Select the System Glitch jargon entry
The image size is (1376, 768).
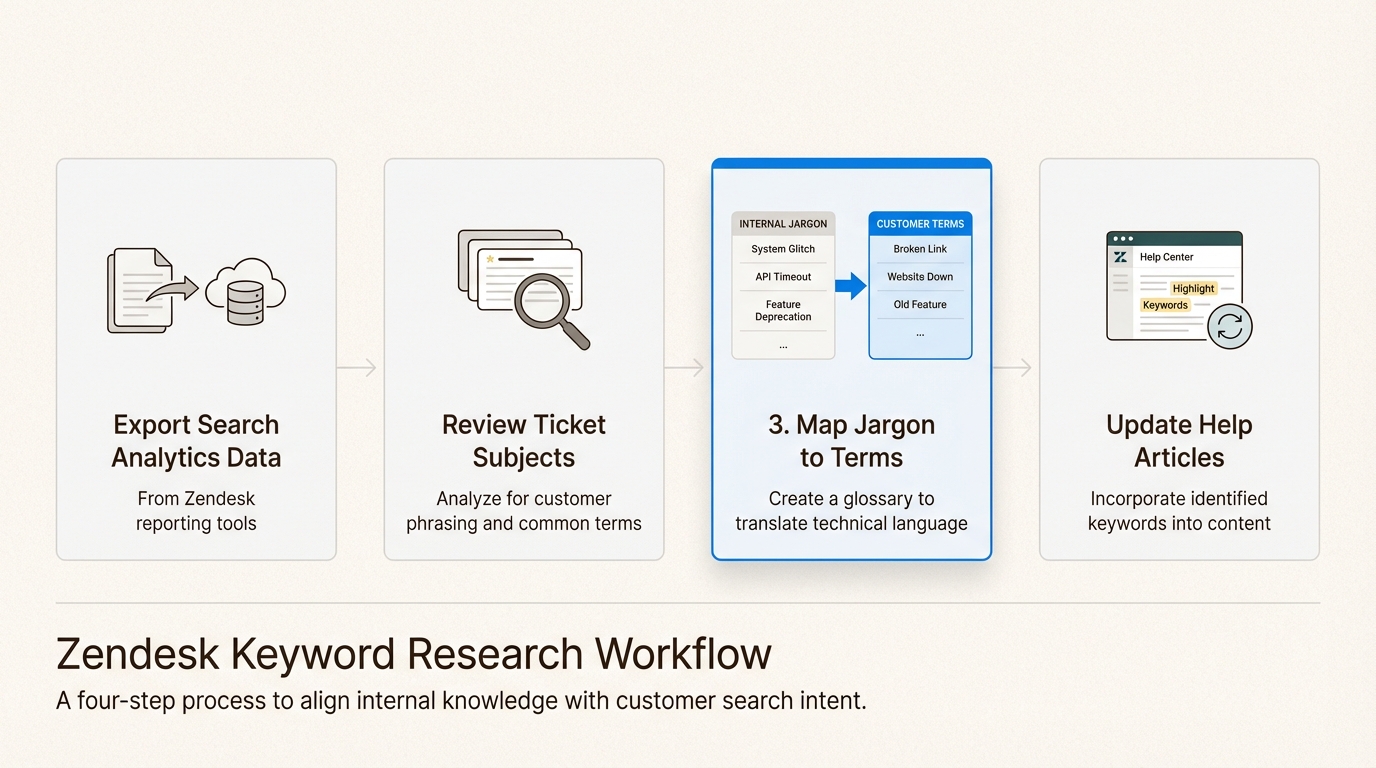pyautogui.click(x=782, y=248)
